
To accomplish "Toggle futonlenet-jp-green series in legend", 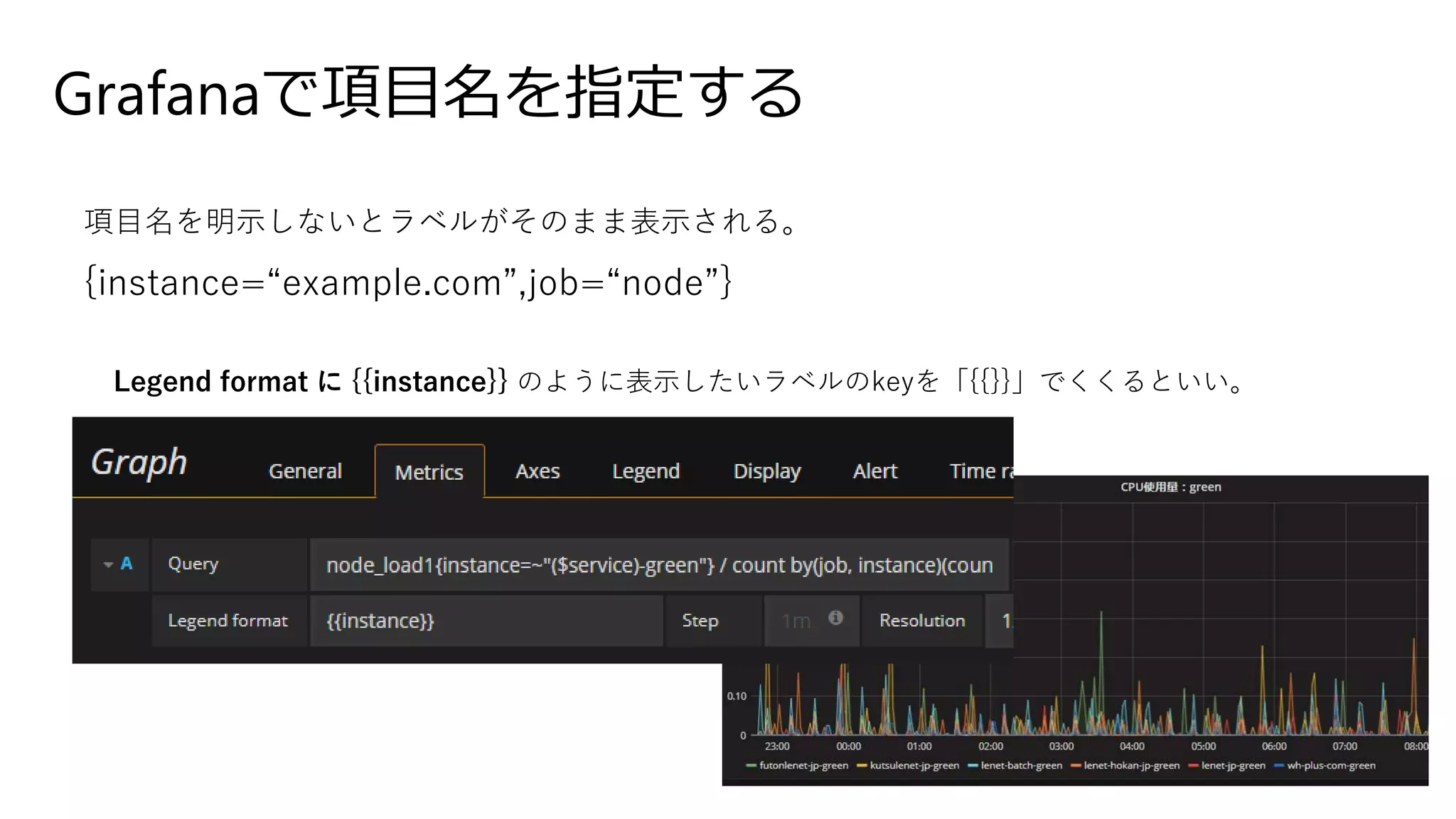I will click(803, 766).
